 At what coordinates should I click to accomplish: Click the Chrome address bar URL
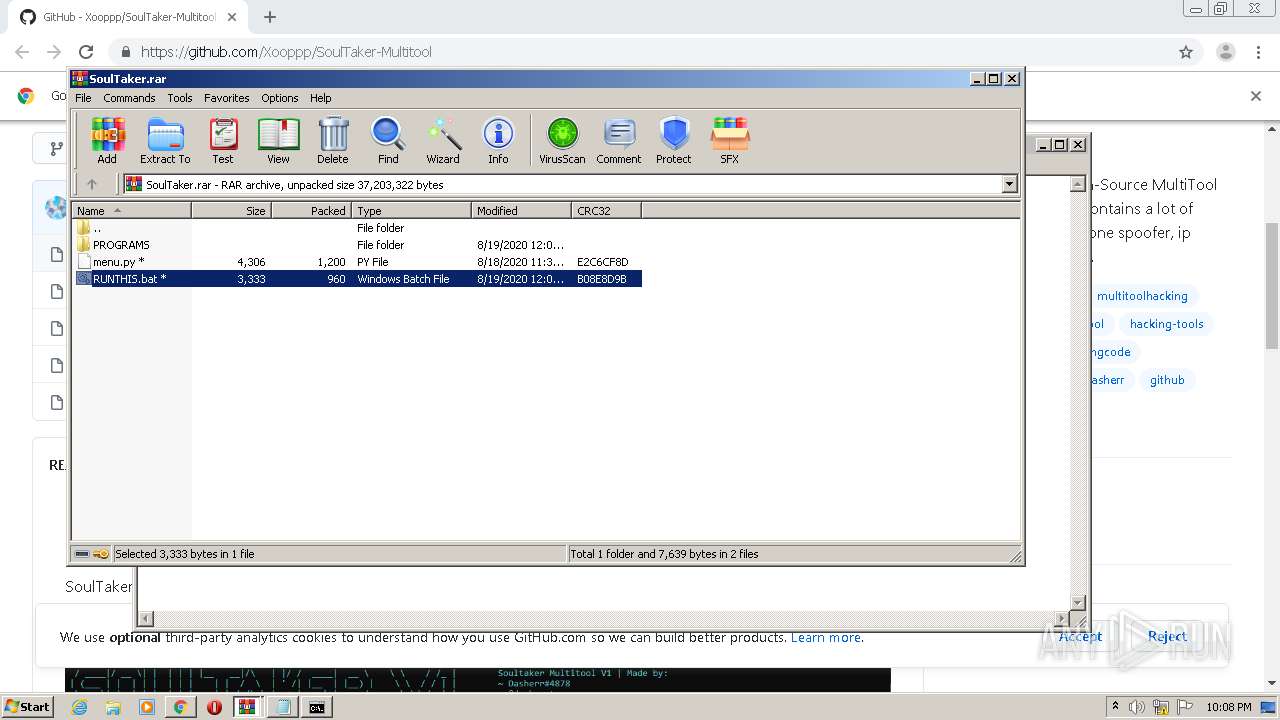tap(286, 52)
